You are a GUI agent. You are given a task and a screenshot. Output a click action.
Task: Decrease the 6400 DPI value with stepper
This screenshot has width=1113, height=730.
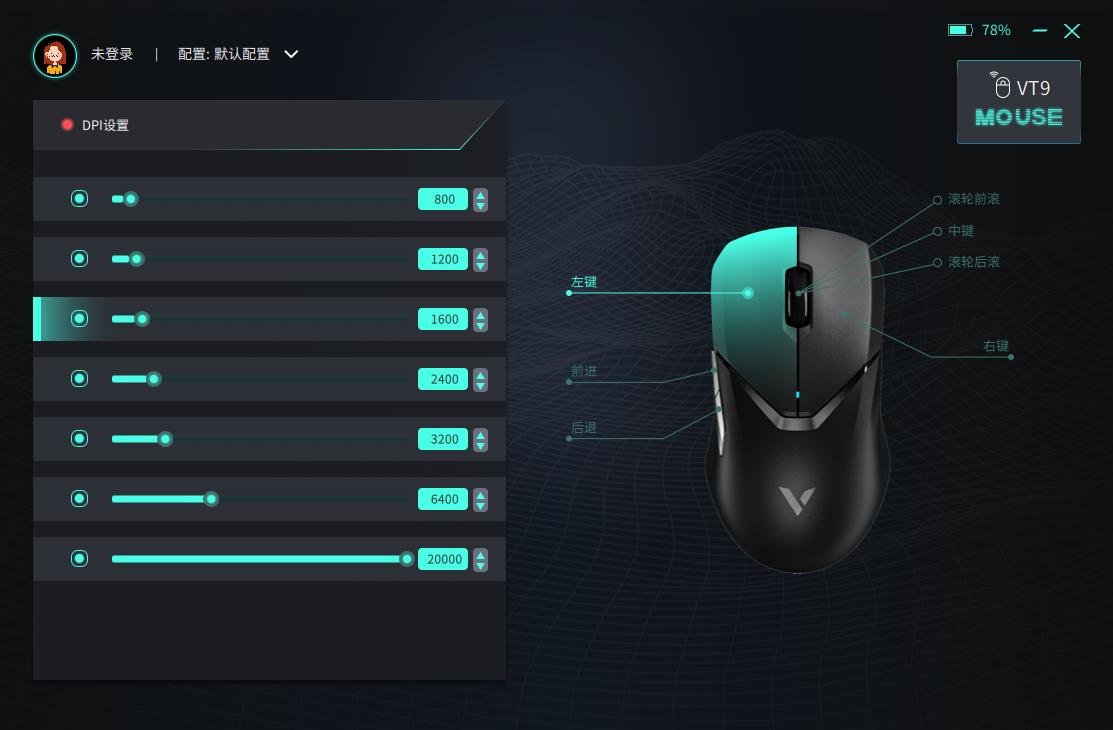point(481,505)
